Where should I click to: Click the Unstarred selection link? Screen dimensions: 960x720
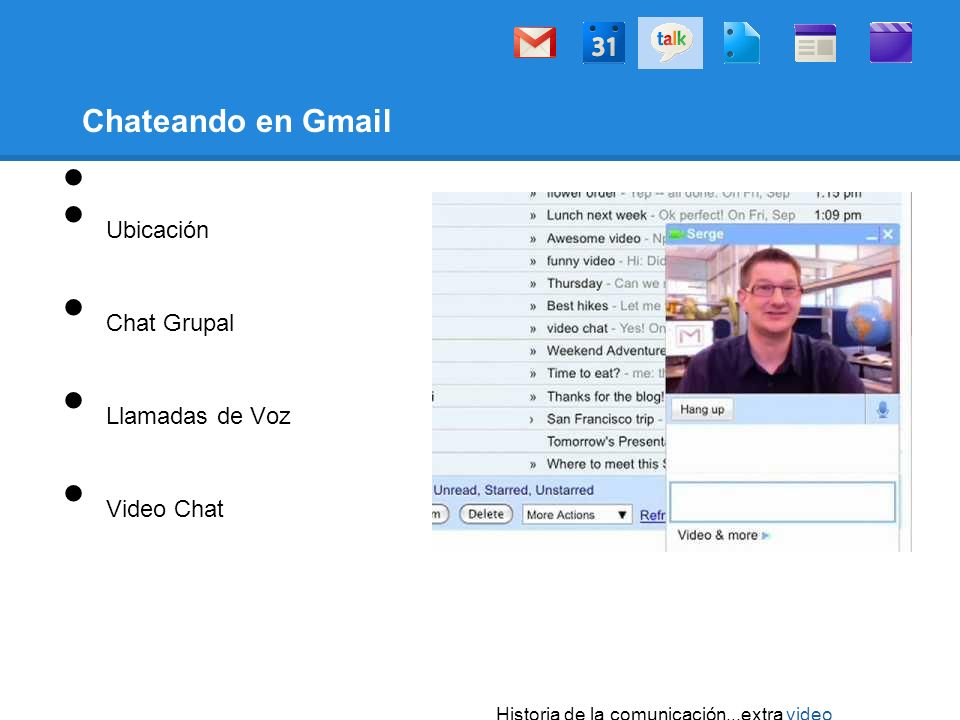(564, 490)
